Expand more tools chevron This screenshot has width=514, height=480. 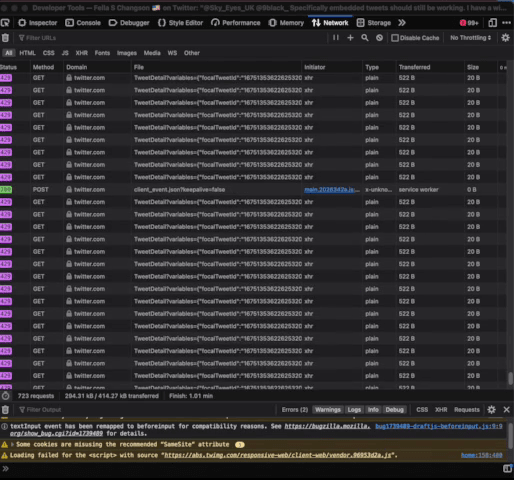coord(402,23)
